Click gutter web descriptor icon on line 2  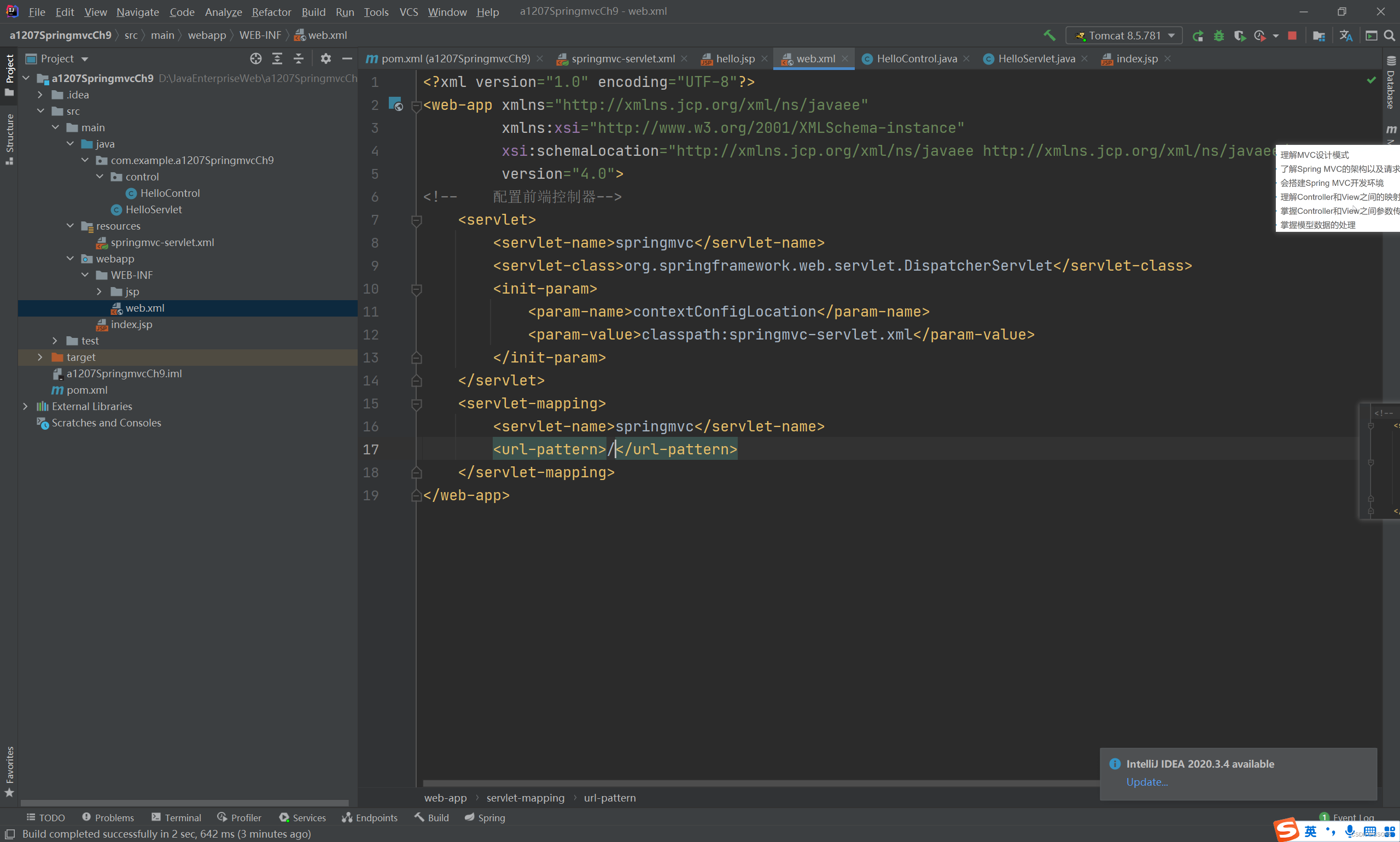(x=395, y=104)
